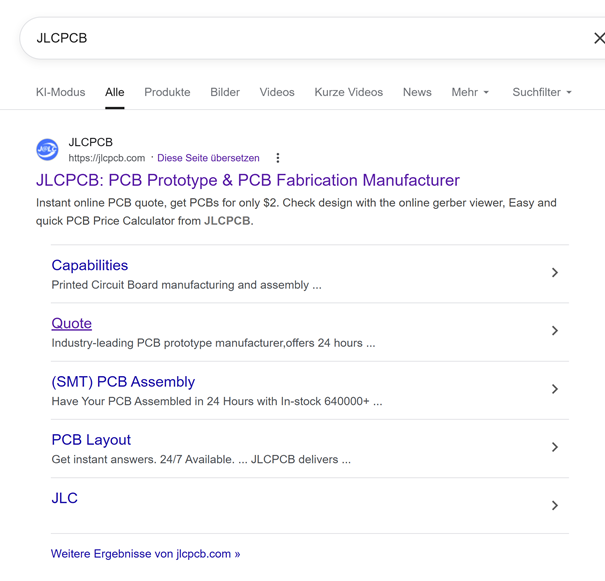Switch to the Produkte tab
This screenshot has height=581, width=605.
(x=167, y=92)
